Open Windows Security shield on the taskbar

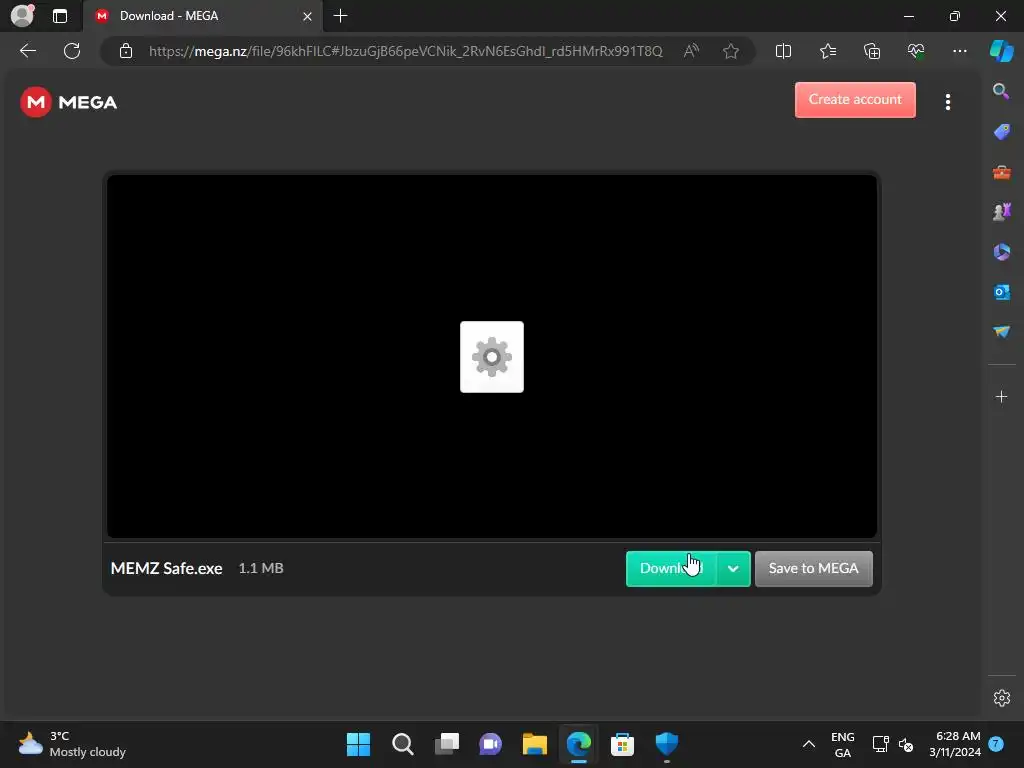point(666,744)
